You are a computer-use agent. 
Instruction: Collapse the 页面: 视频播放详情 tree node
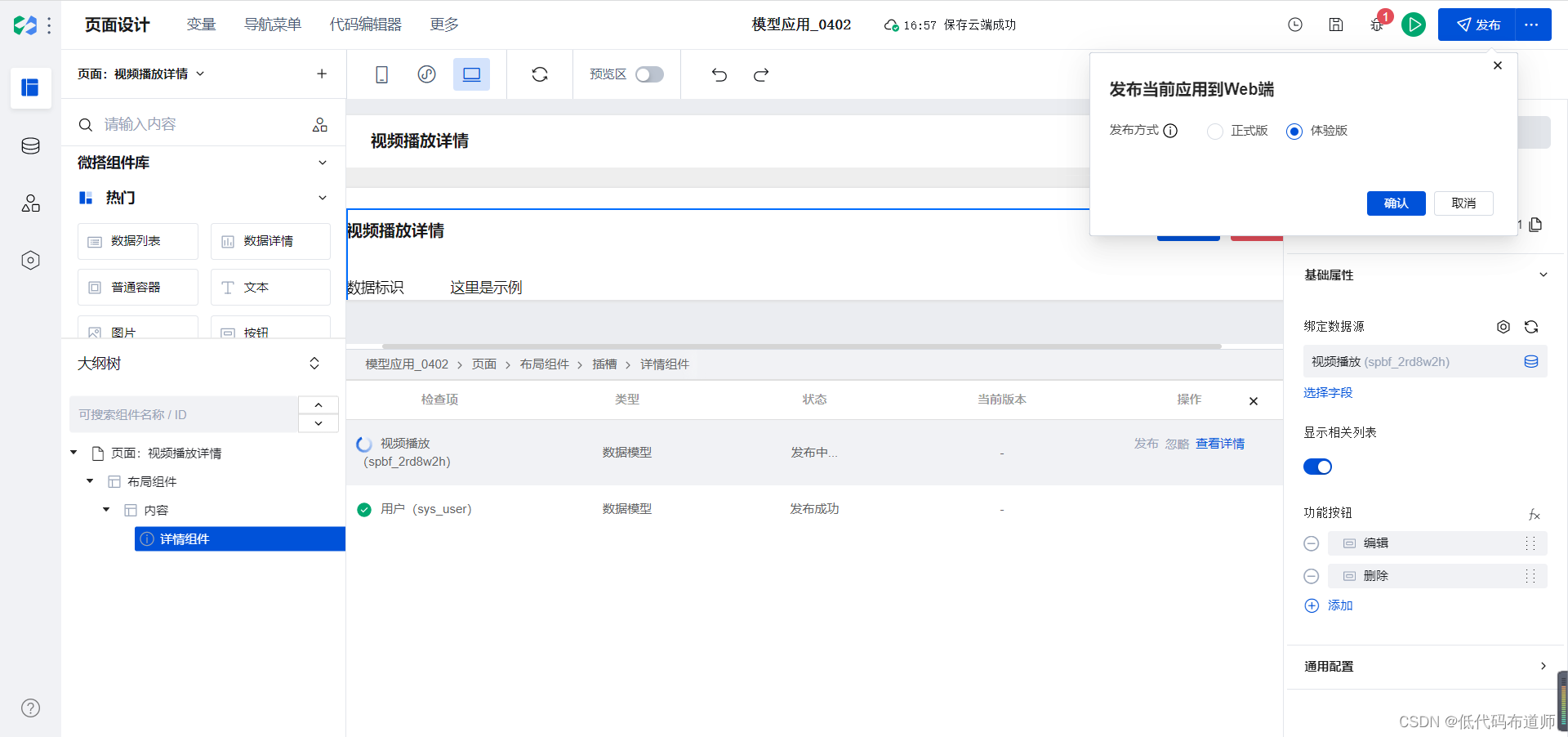73,453
